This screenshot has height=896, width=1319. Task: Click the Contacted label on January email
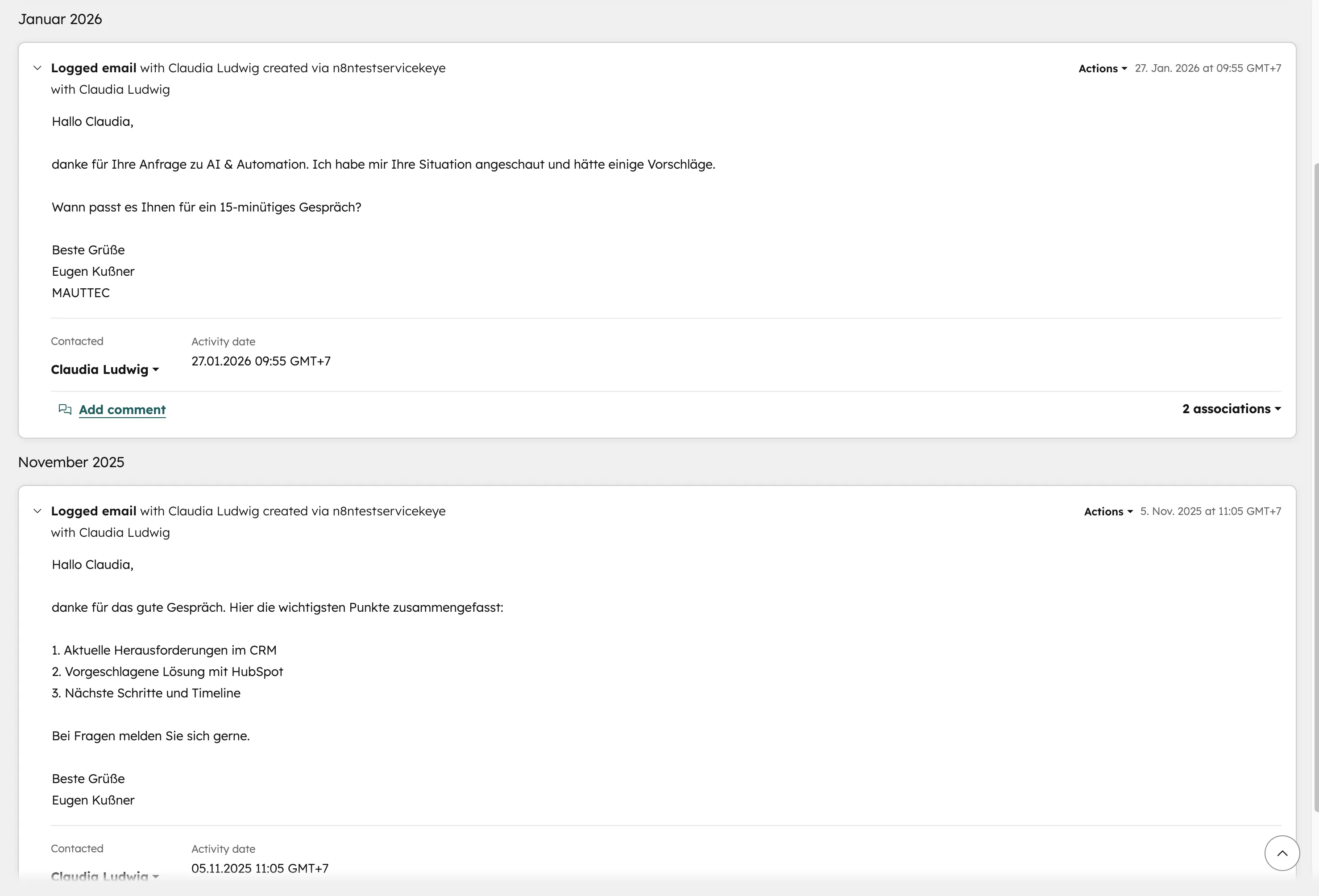click(x=77, y=341)
